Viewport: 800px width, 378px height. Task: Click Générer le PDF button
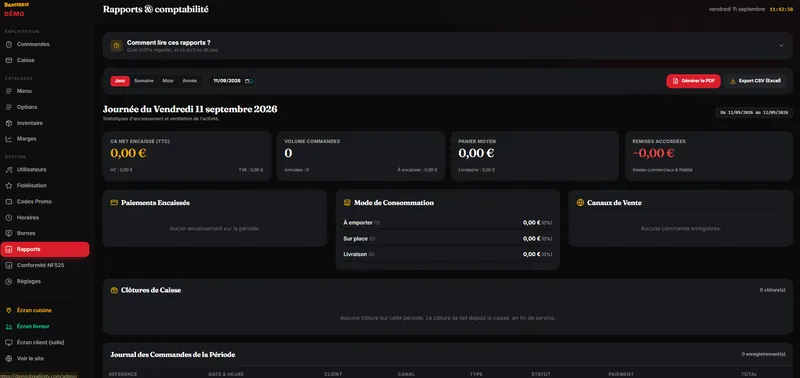pos(693,81)
